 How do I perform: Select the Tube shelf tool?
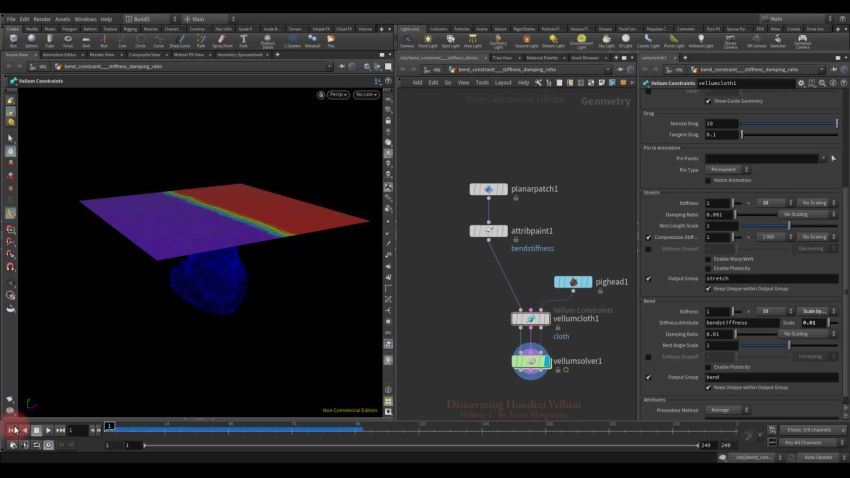(49, 41)
